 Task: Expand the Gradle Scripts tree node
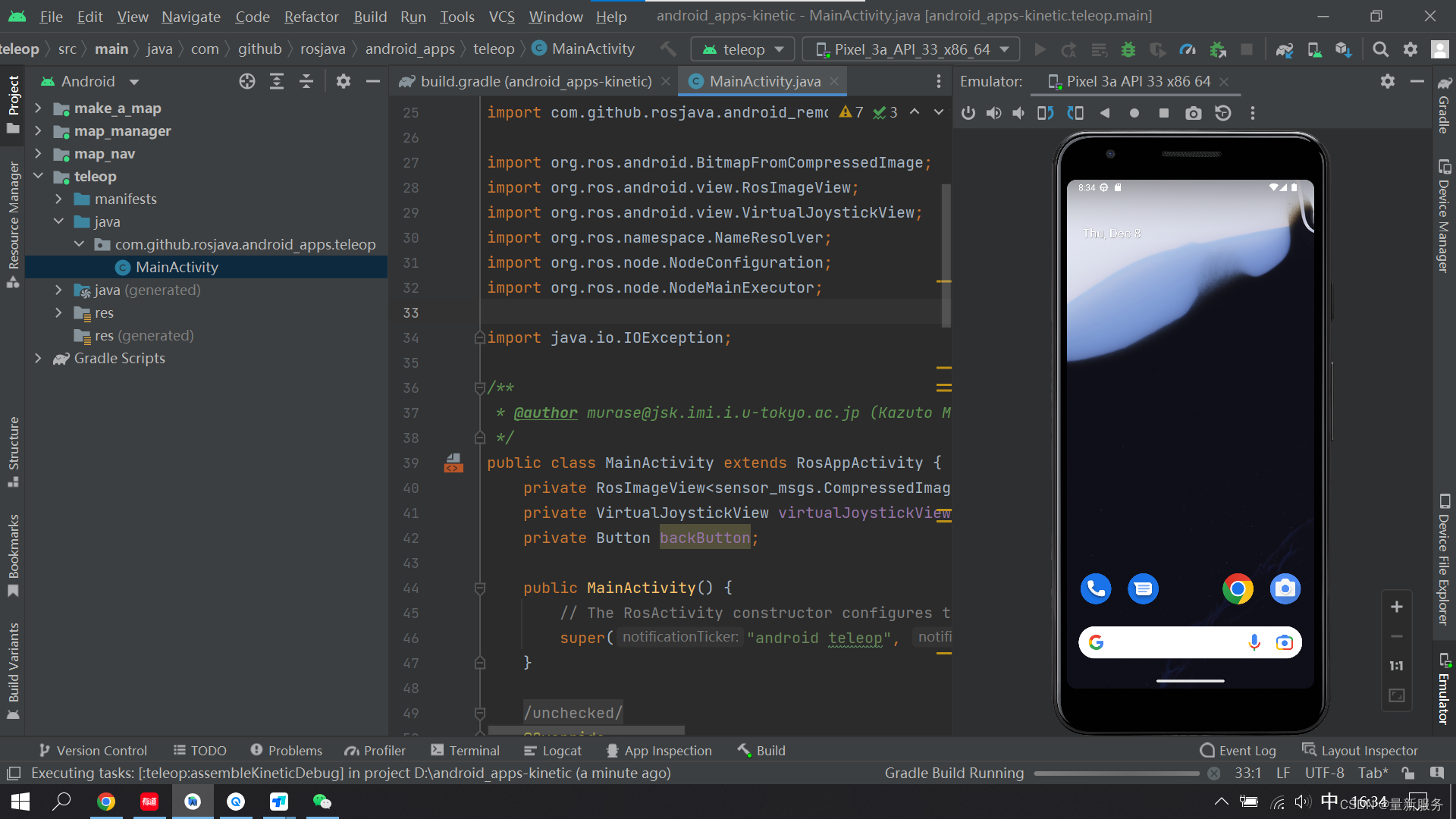(x=38, y=358)
